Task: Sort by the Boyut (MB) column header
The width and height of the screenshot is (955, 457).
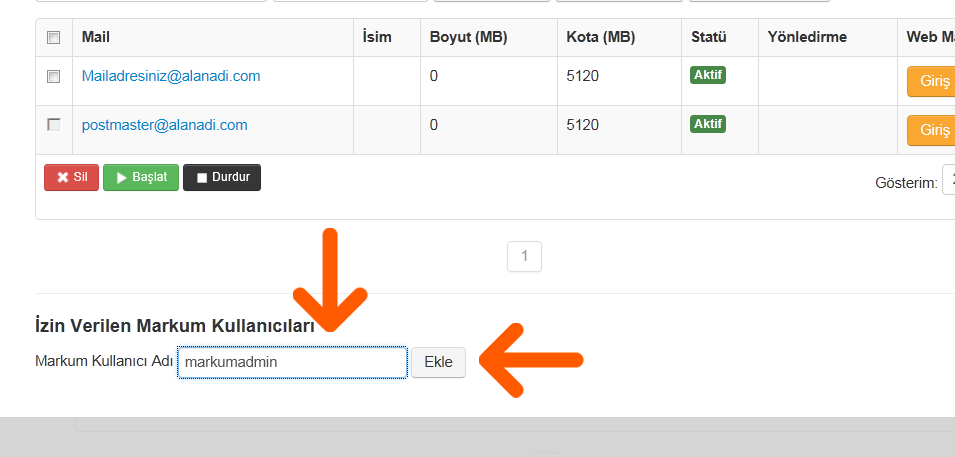Action: (x=468, y=37)
